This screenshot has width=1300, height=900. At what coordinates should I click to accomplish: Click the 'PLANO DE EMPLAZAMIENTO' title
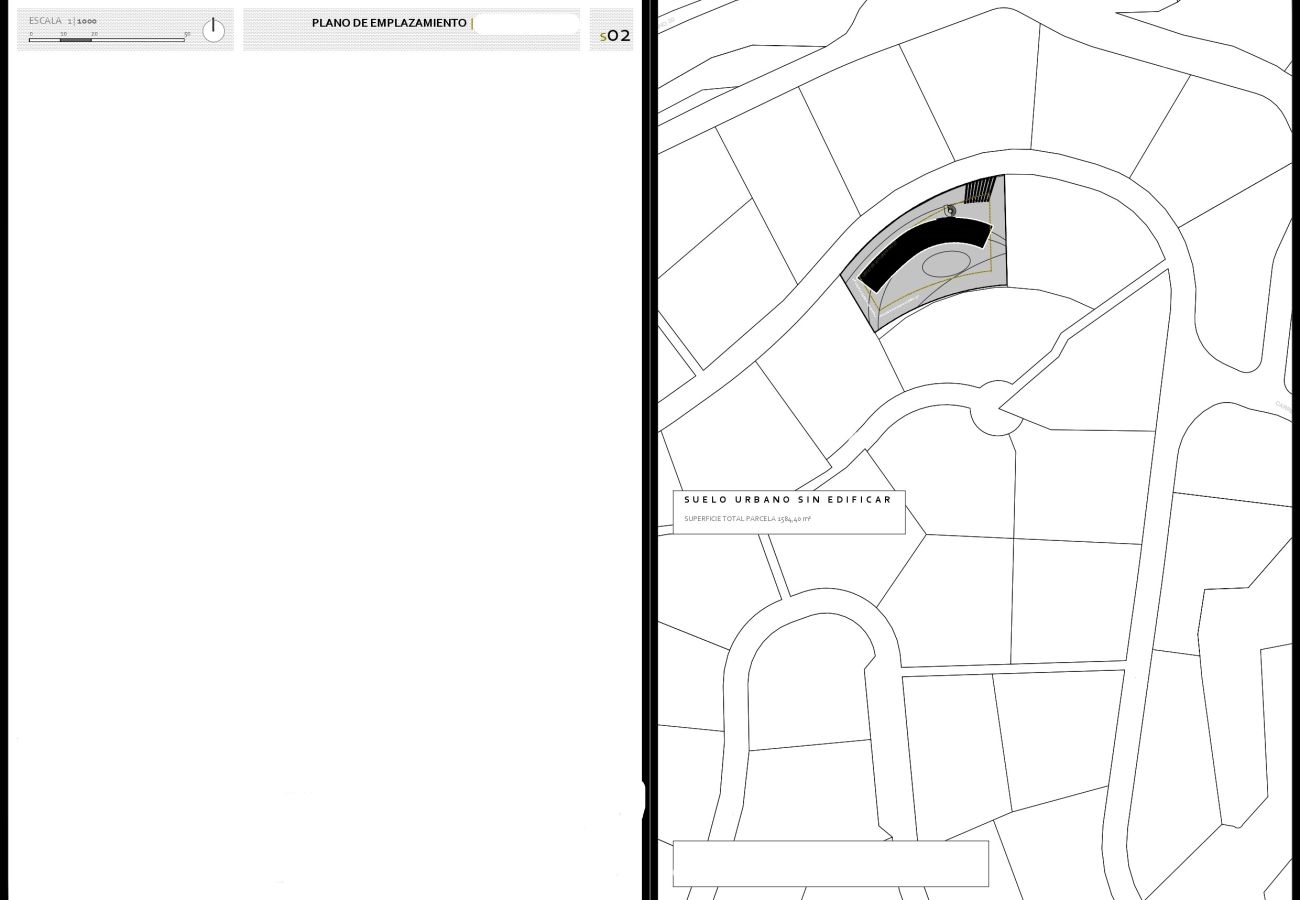[x=389, y=23]
